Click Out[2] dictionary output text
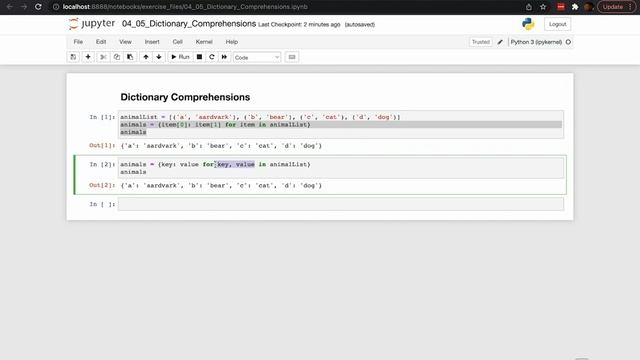This screenshot has width=640, height=360. [221, 186]
